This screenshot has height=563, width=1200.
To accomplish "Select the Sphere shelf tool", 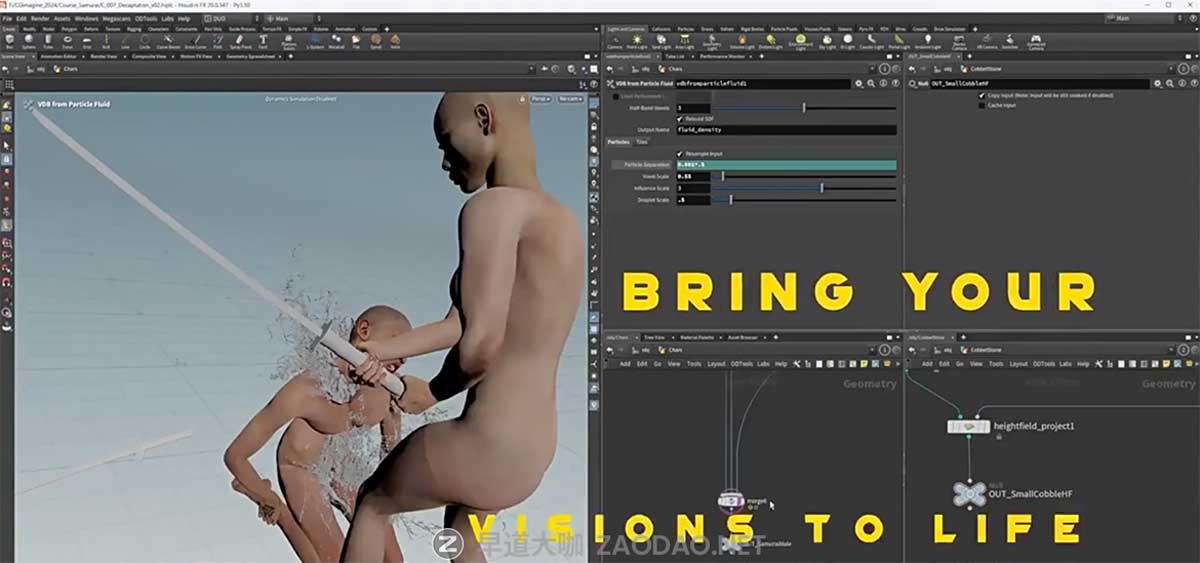I will (28, 41).
